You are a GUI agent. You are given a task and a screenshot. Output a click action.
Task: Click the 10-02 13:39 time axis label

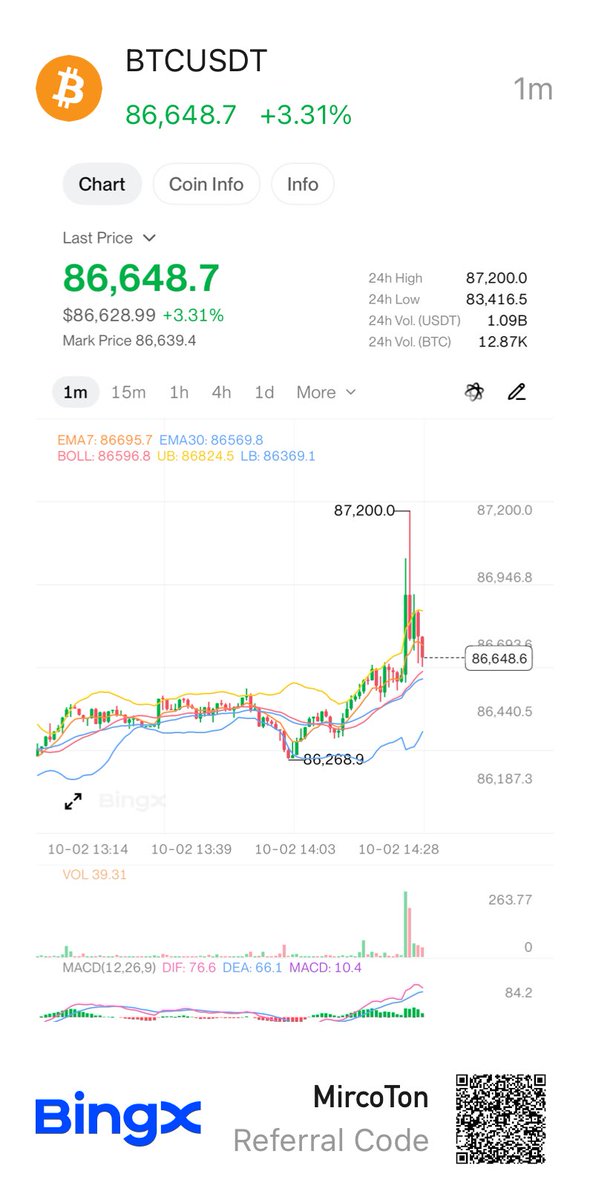[191, 848]
